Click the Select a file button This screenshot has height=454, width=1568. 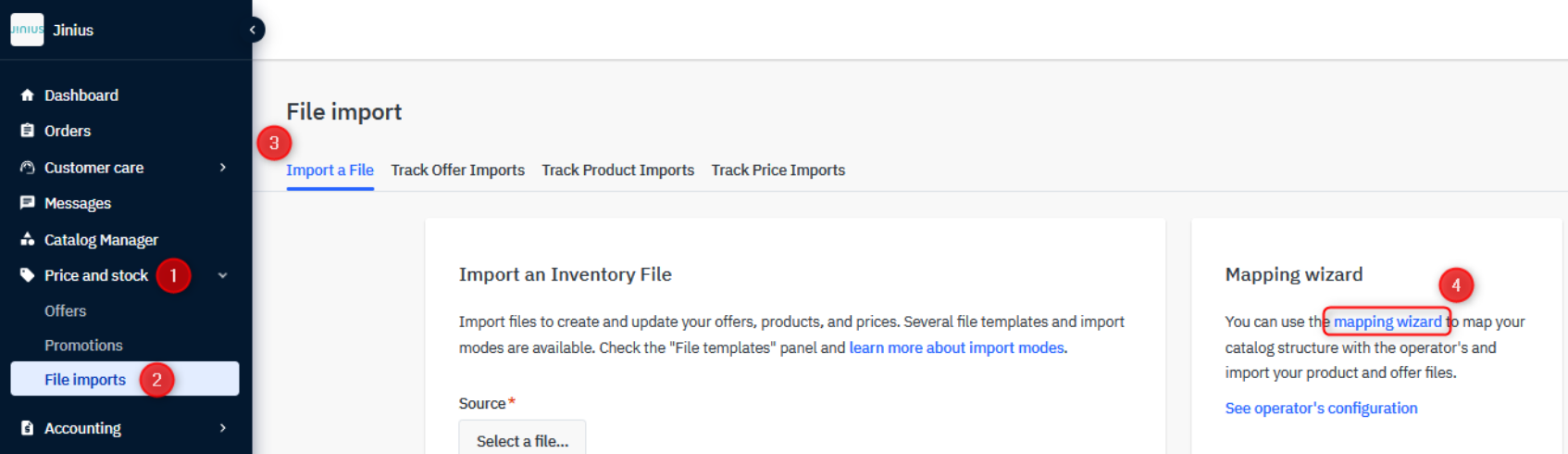[x=522, y=437]
